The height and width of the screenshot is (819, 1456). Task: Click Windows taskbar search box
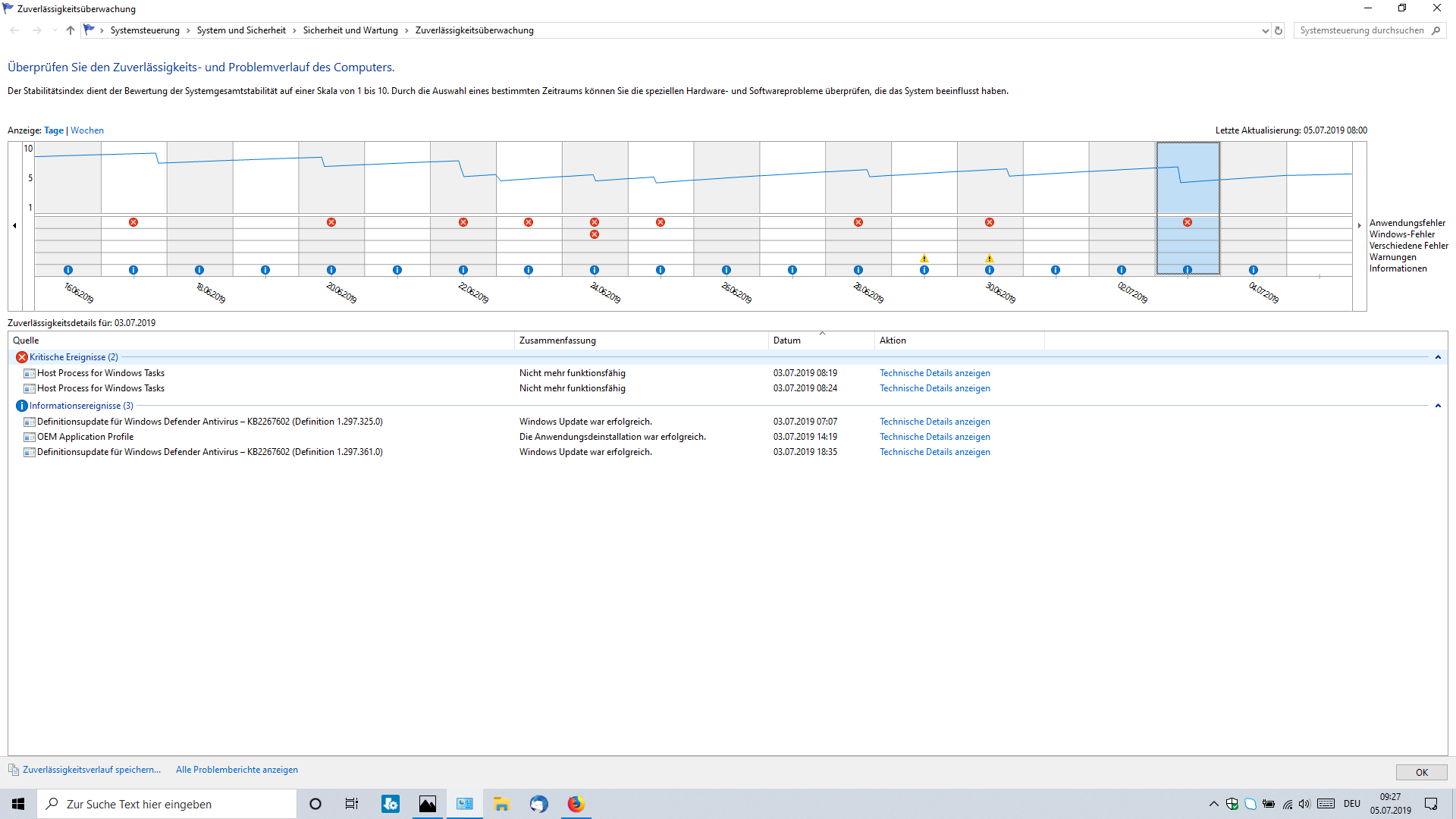167,804
